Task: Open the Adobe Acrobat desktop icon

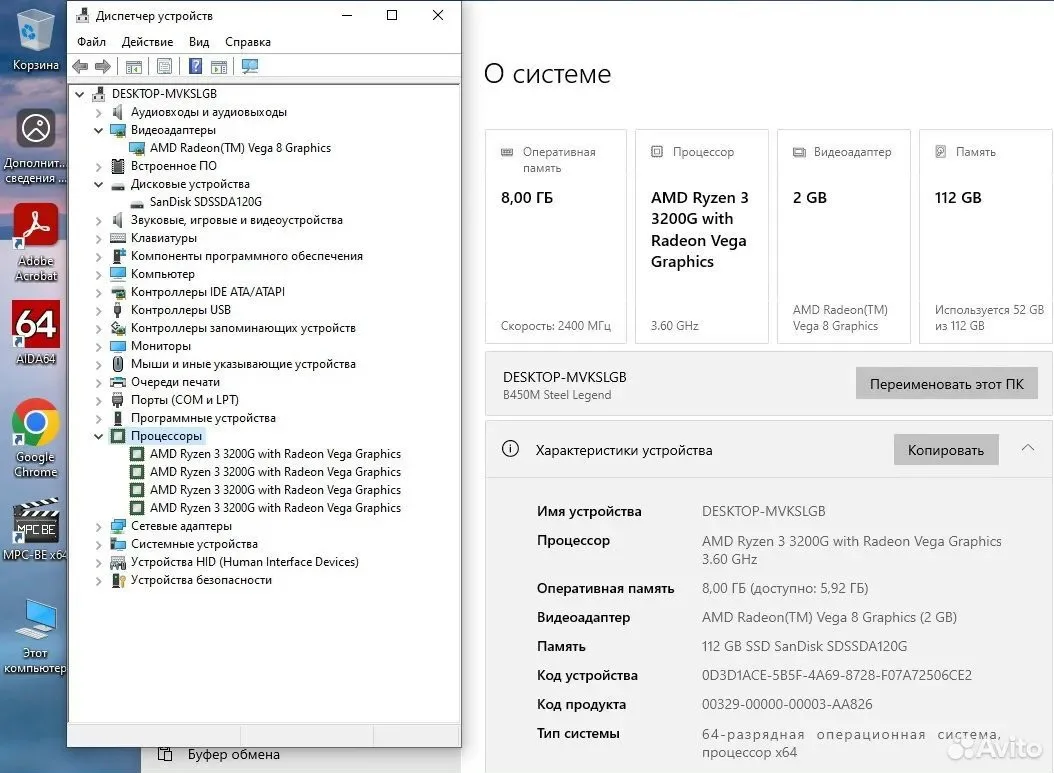Action: pyautogui.click(x=36, y=242)
